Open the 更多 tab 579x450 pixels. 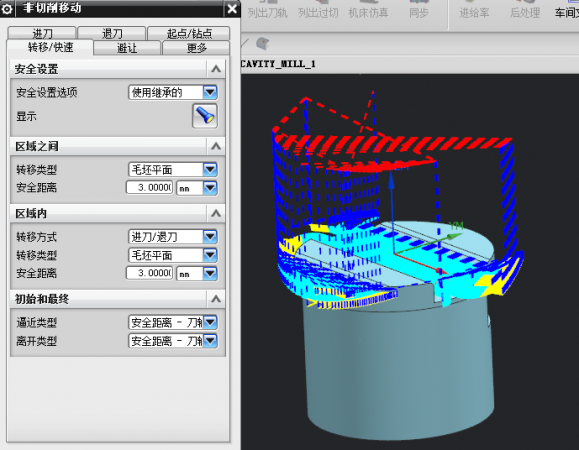pyautogui.click(x=196, y=48)
